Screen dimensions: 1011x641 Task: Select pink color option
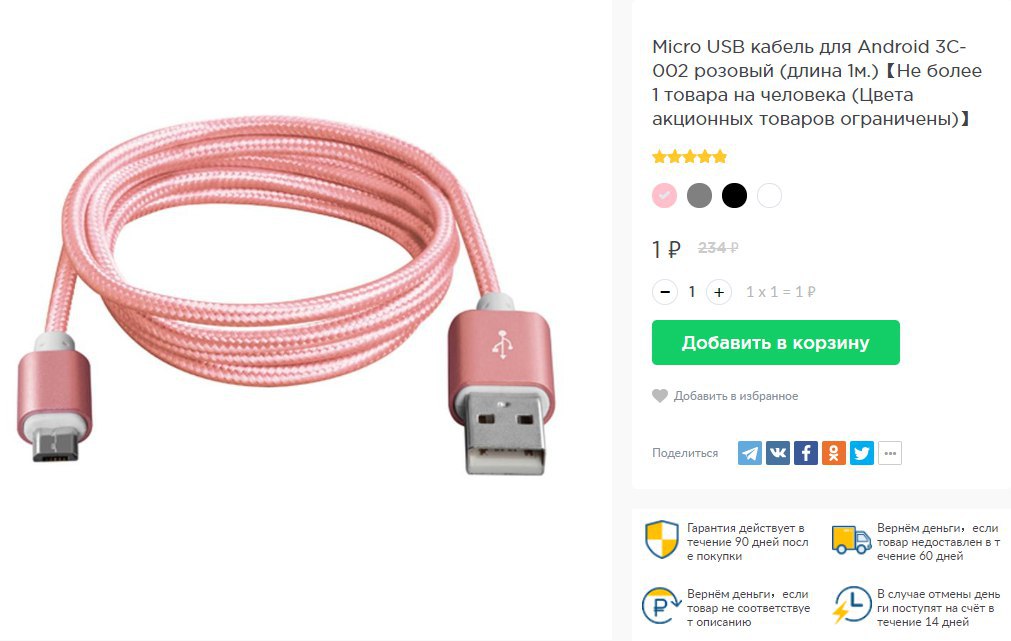664,195
